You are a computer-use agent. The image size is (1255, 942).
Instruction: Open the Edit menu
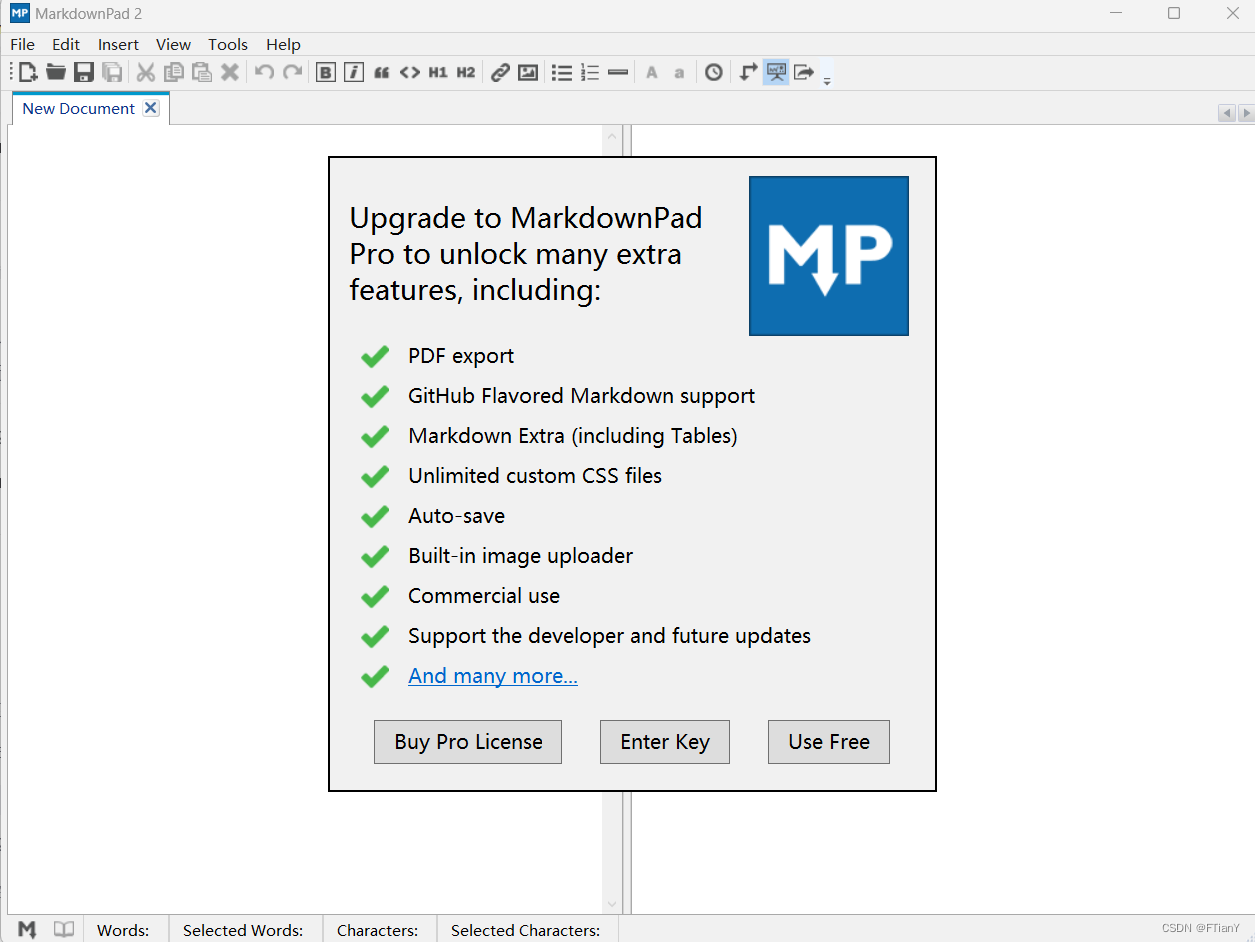click(66, 44)
